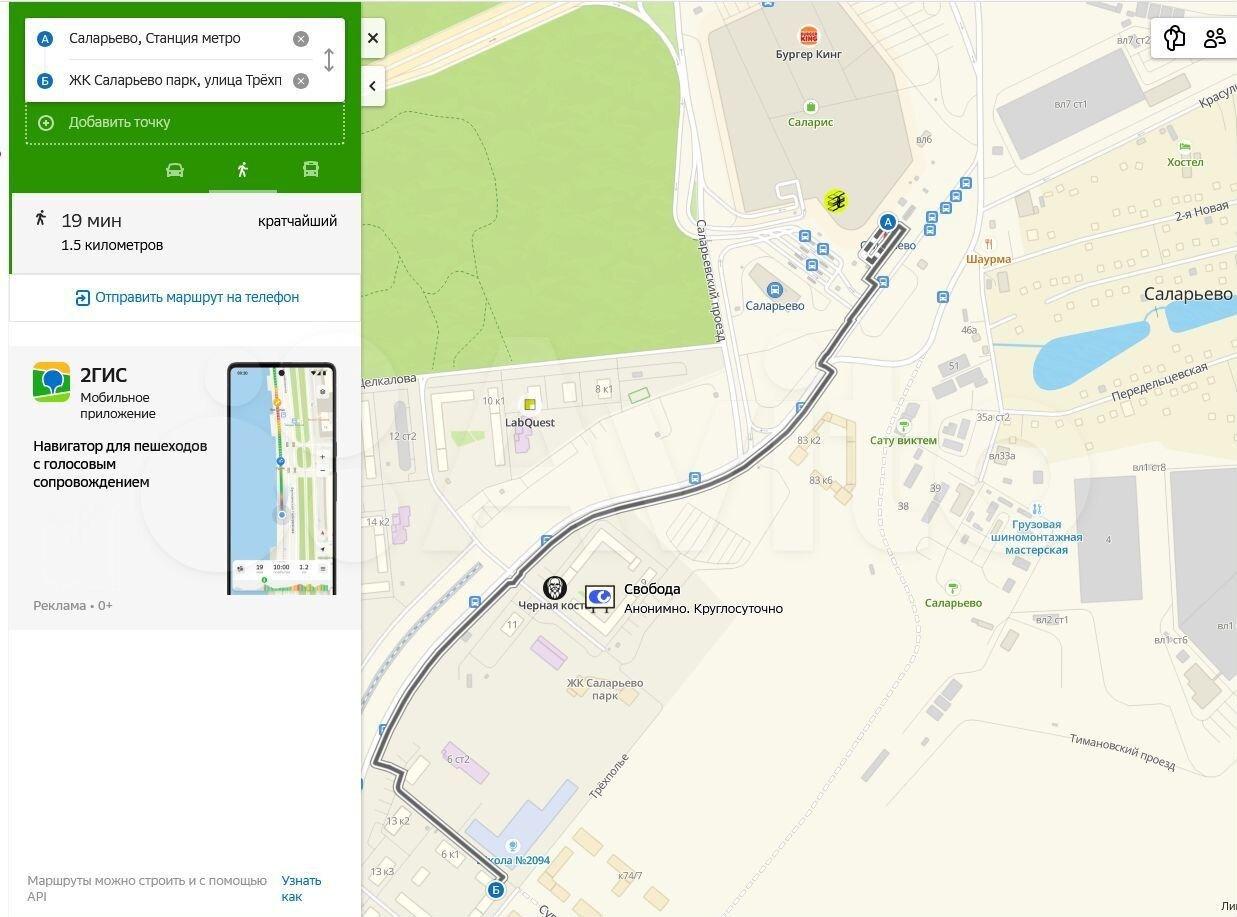
Task: Open the 2ГИС mobile app logo
Action: point(51,383)
